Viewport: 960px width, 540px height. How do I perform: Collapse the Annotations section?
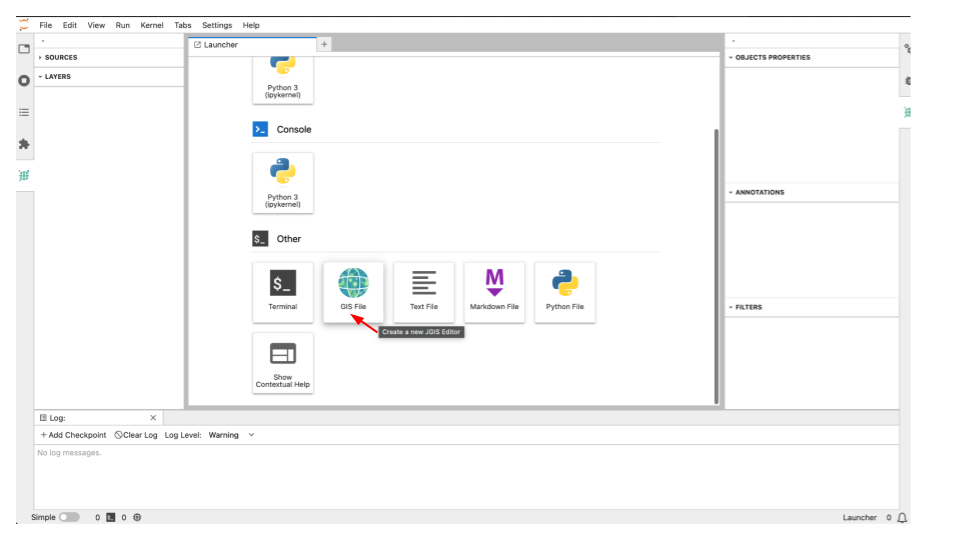click(758, 192)
